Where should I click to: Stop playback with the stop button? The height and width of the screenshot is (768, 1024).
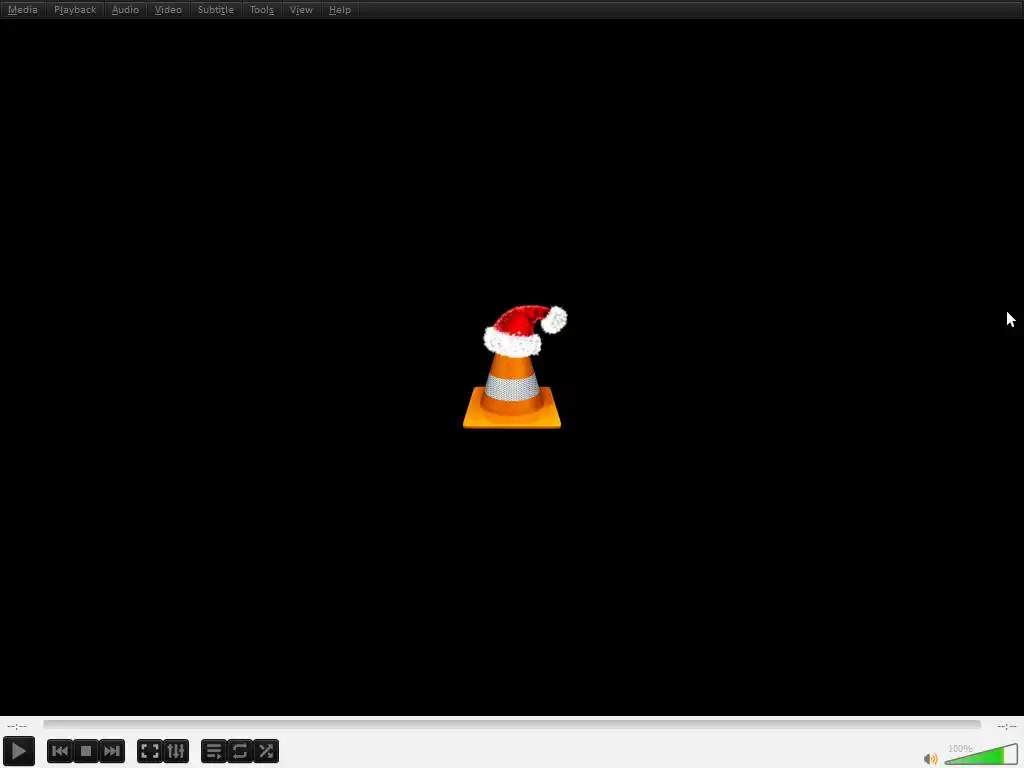pyautogui.click(x=86, y=751)
